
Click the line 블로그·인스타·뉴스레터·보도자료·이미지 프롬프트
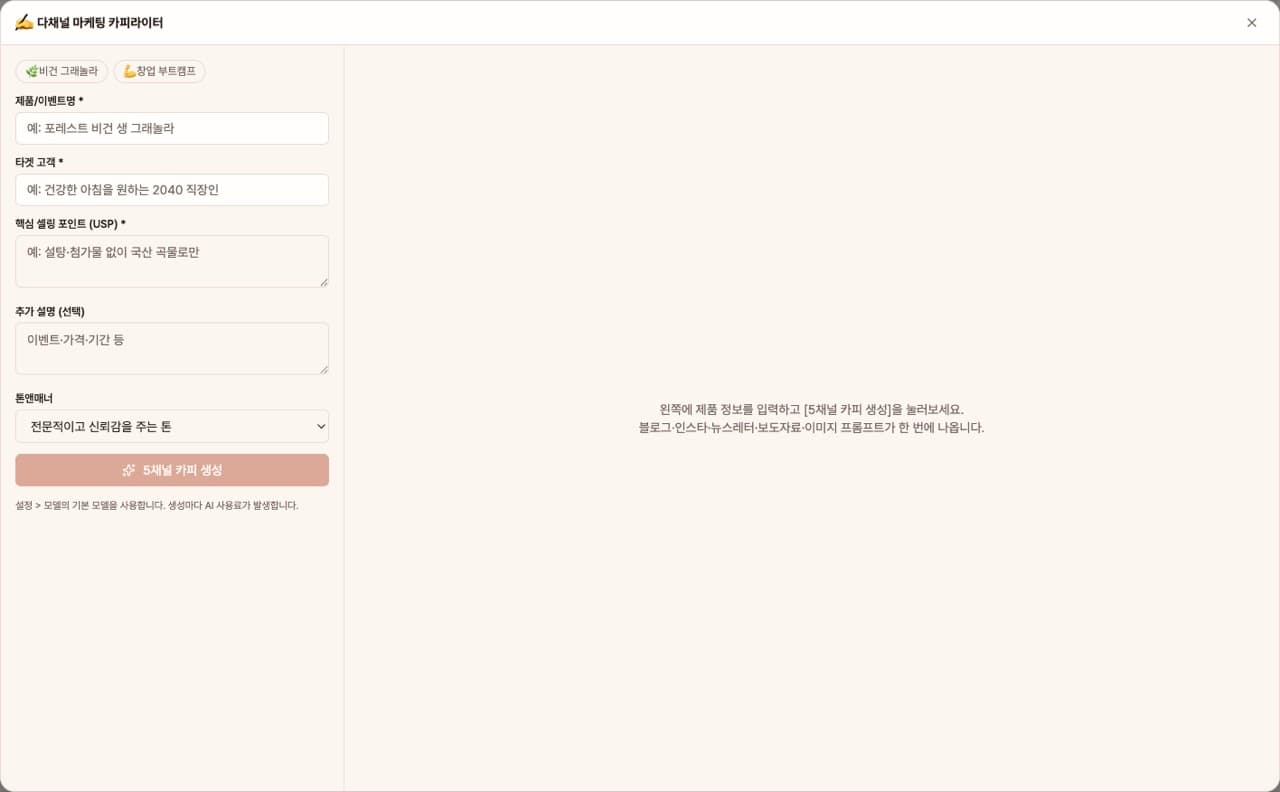[811, 428]
